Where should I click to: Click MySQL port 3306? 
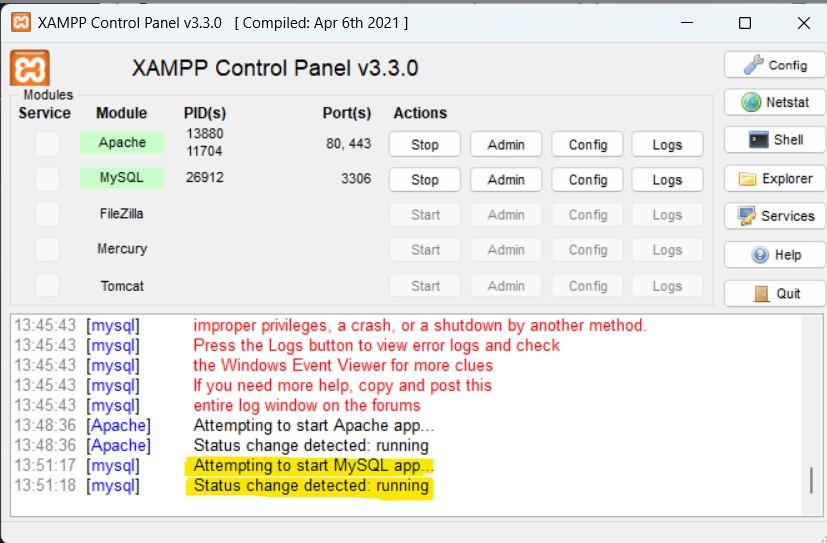[x=356, y=179]
